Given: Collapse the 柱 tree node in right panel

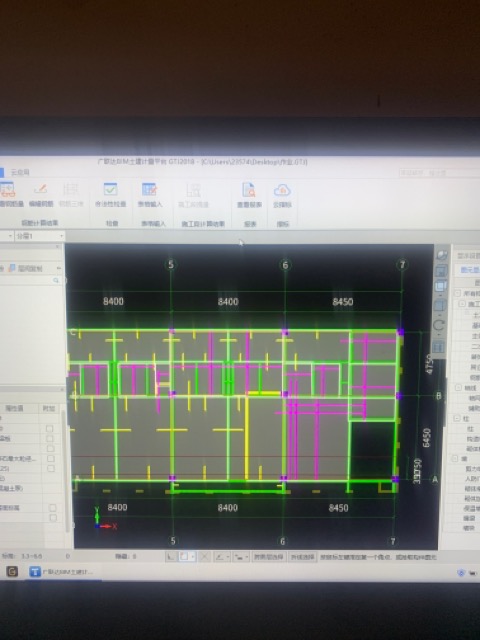Looking at the screenshot, I should point(456,418).
